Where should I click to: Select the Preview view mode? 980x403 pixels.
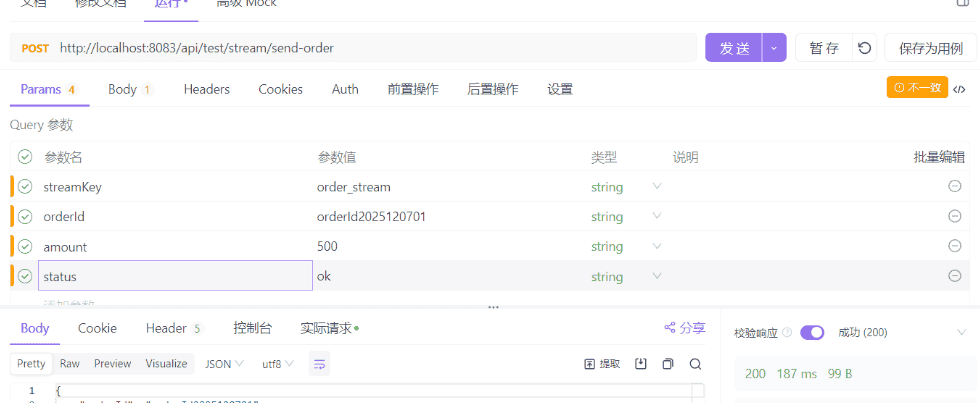pos(112,364)
